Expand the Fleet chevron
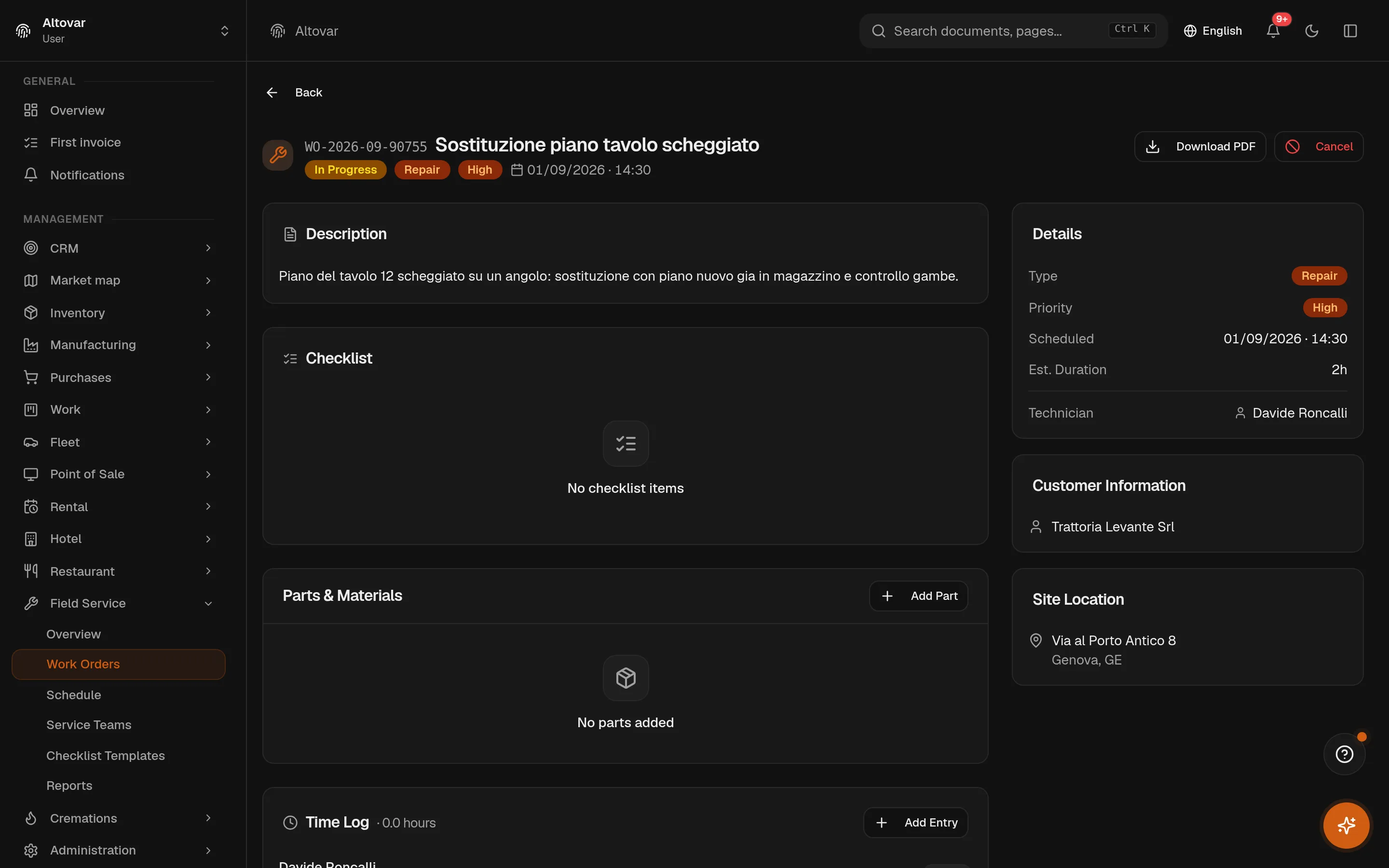Viewport: 1389px width, 868px height. coord(208,442)
